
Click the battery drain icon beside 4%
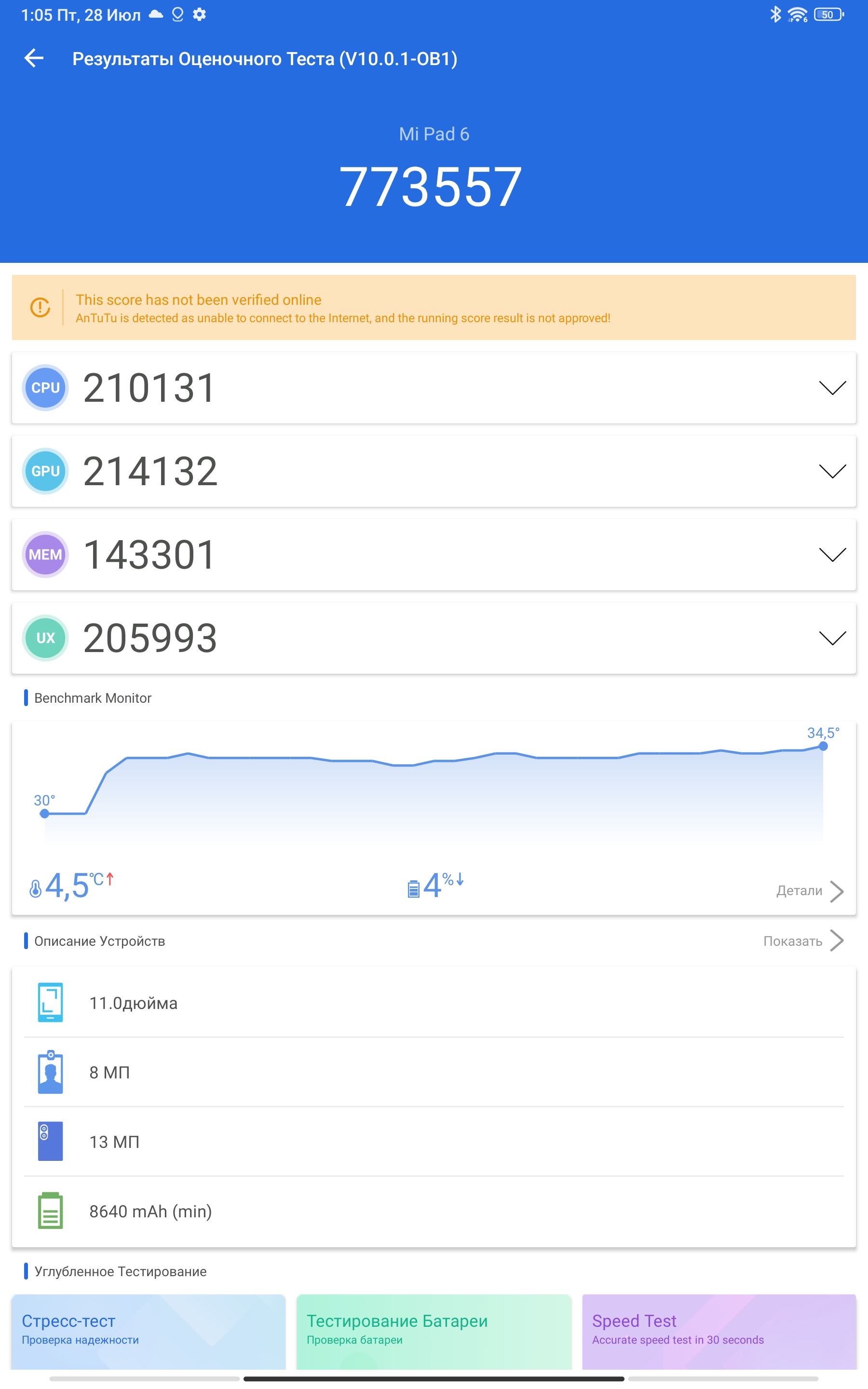[x=413, y=888]
